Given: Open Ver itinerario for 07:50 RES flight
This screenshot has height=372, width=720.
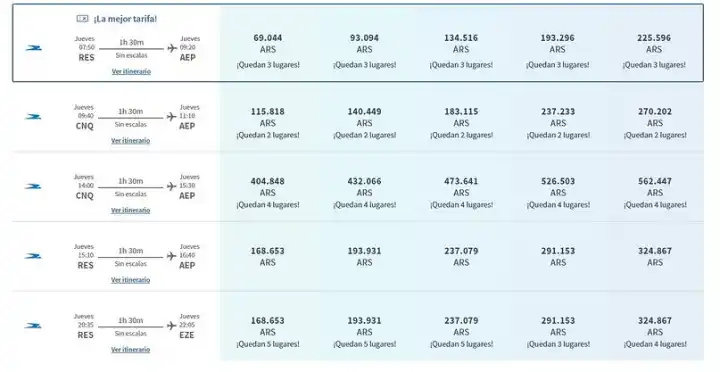Looking at the screenshot, I should [x=131, y=72].
